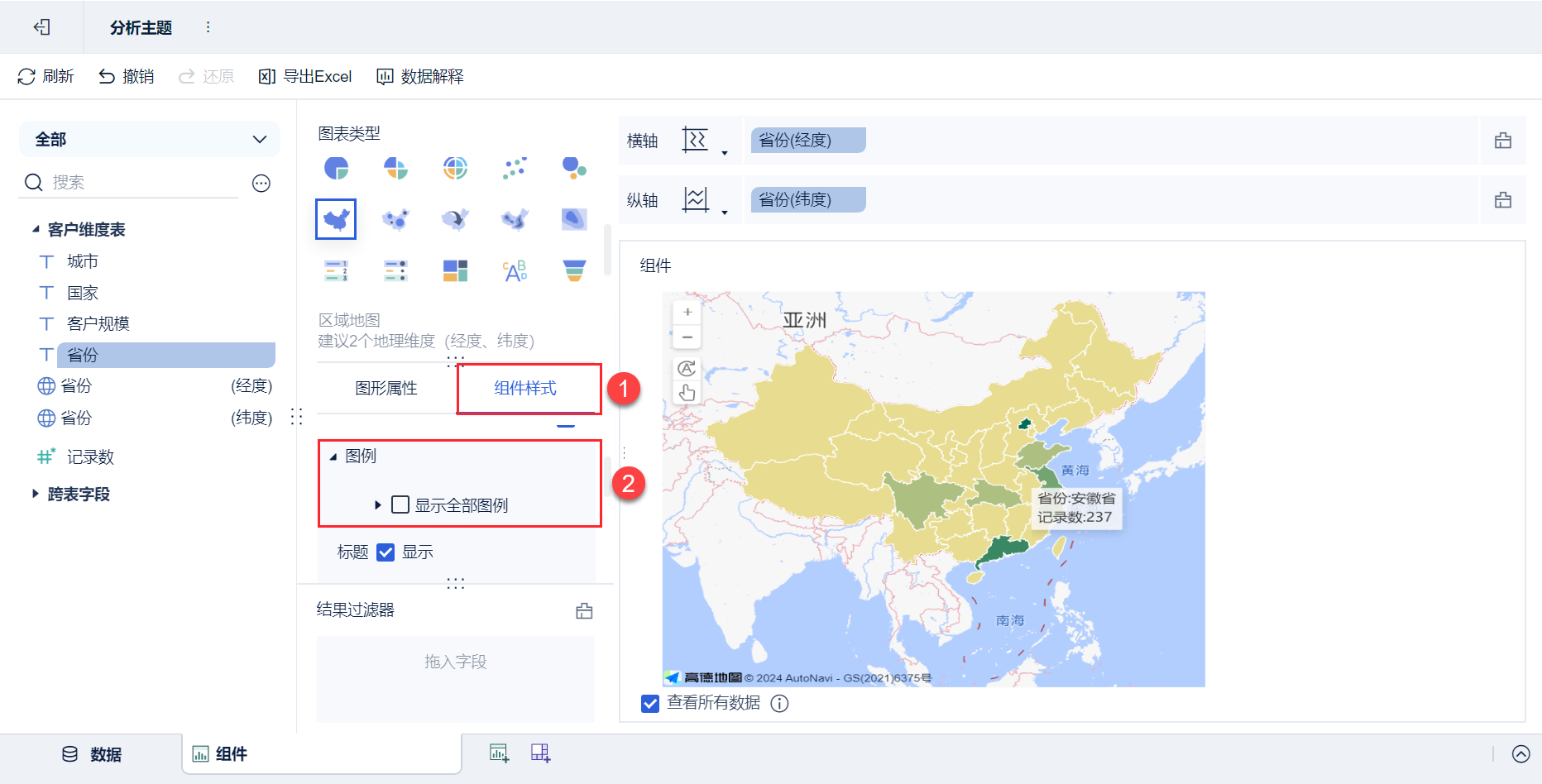Select the 国家 field

[x=83, y=293]
